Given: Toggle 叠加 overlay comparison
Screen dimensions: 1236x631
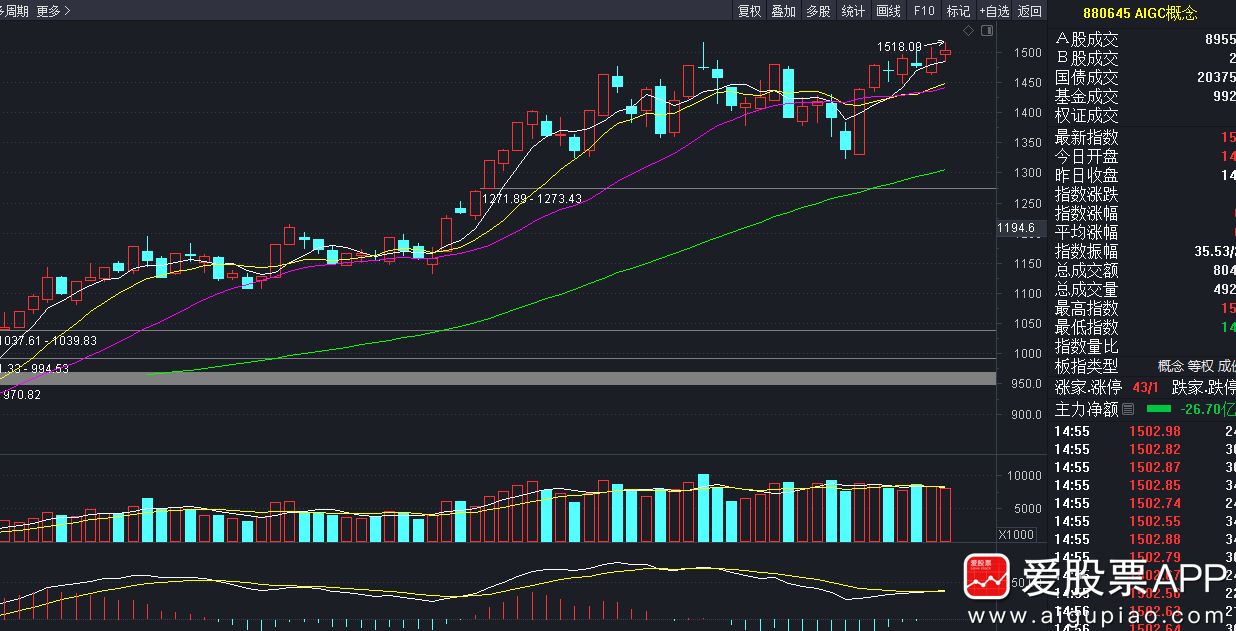Looking at the screenshot, I should point(783,11).
